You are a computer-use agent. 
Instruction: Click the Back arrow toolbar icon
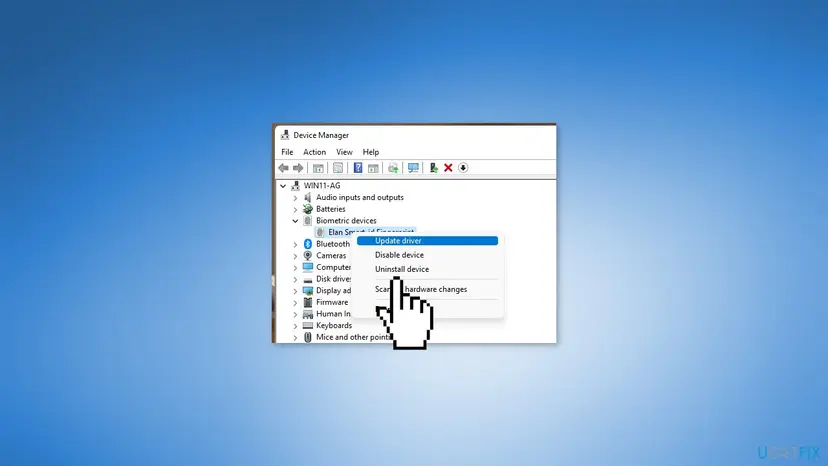tap(284, 168)
